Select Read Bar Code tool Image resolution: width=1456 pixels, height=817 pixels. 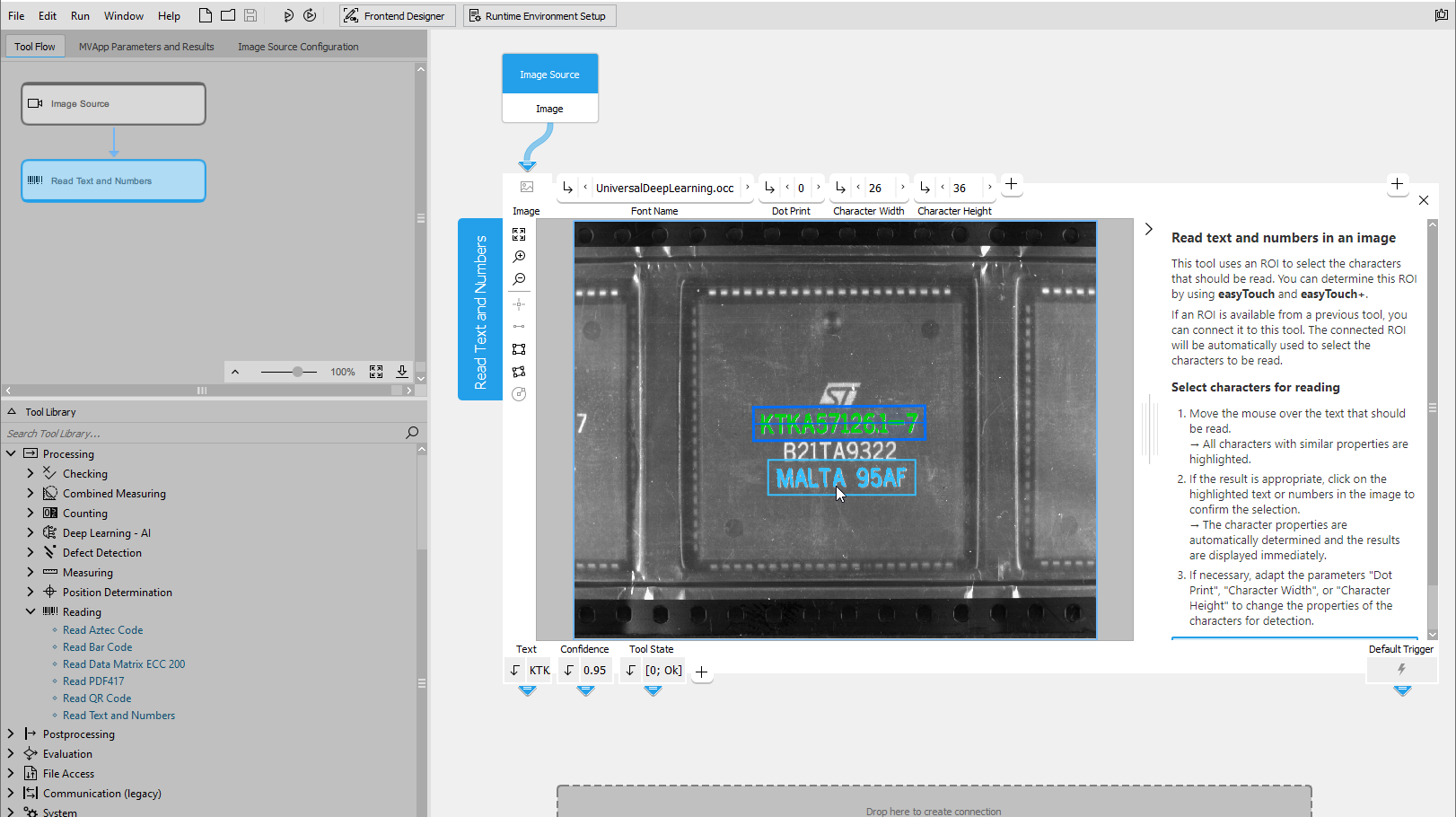(x=97, y=647)
